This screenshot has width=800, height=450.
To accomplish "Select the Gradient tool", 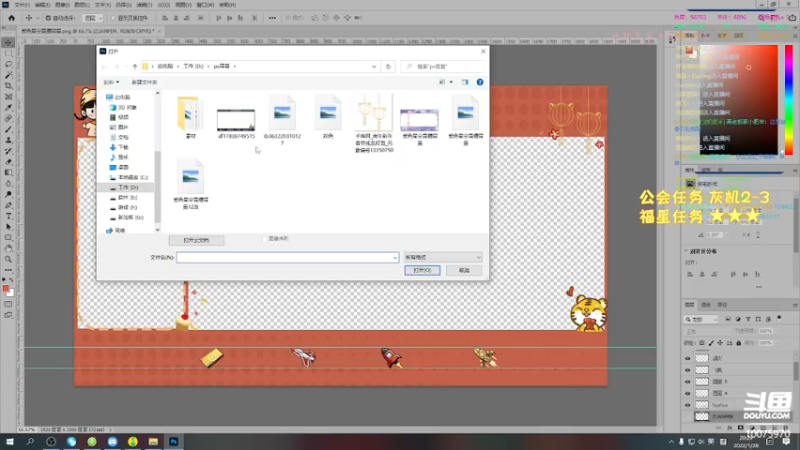I will 8,172.
